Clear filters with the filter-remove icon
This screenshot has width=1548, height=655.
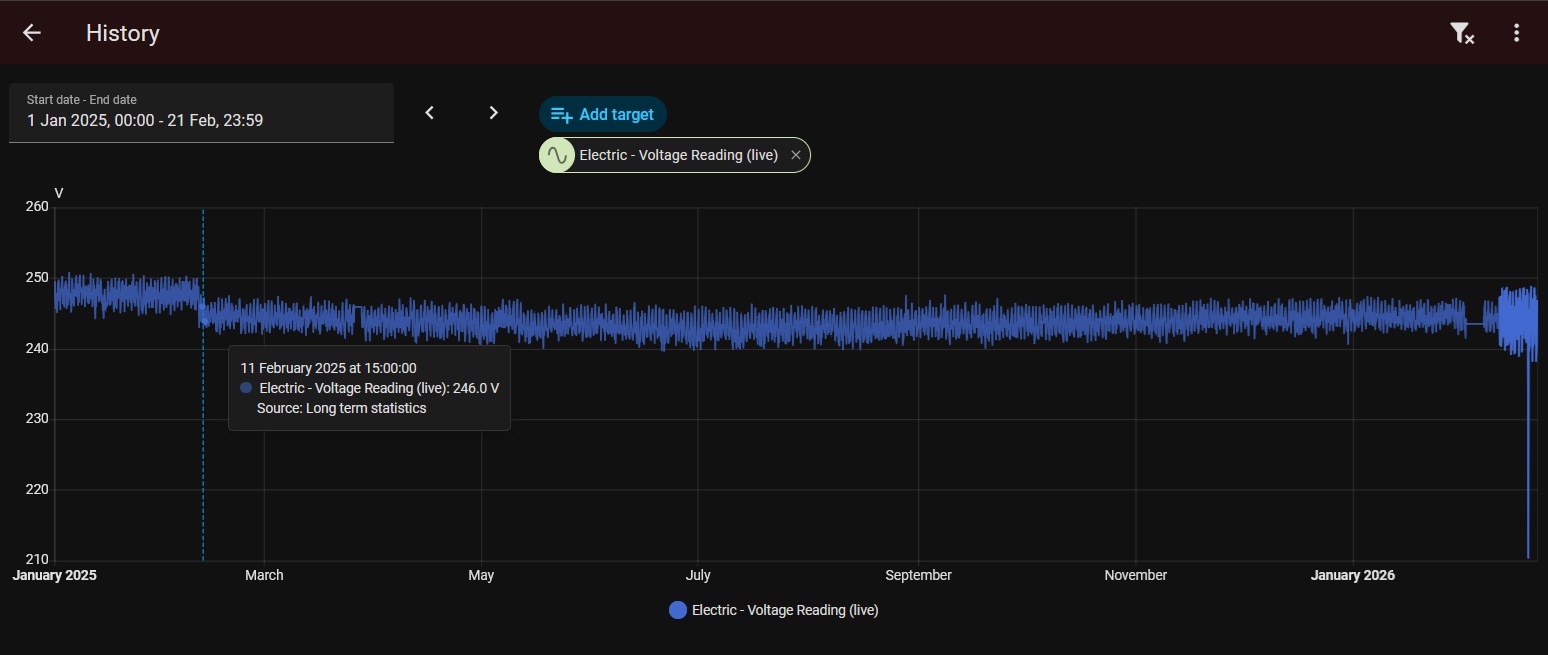(x=1462, y=33)
